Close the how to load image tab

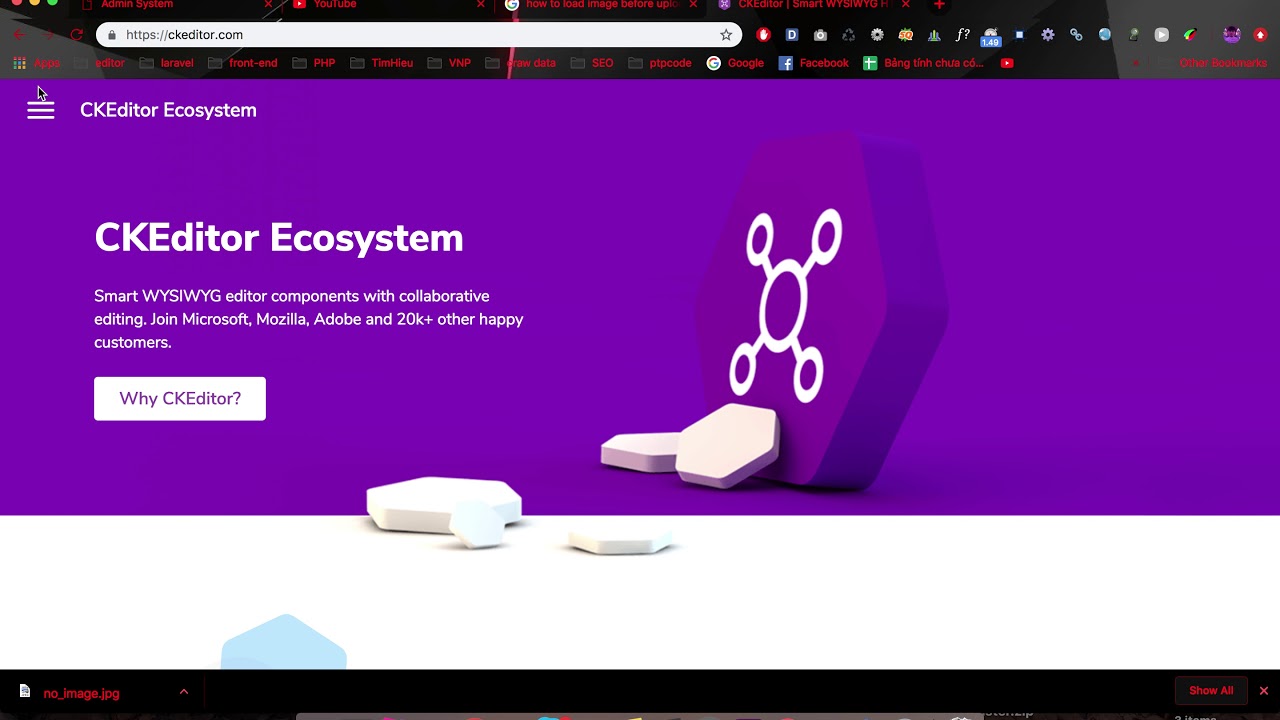pos(693,5)
